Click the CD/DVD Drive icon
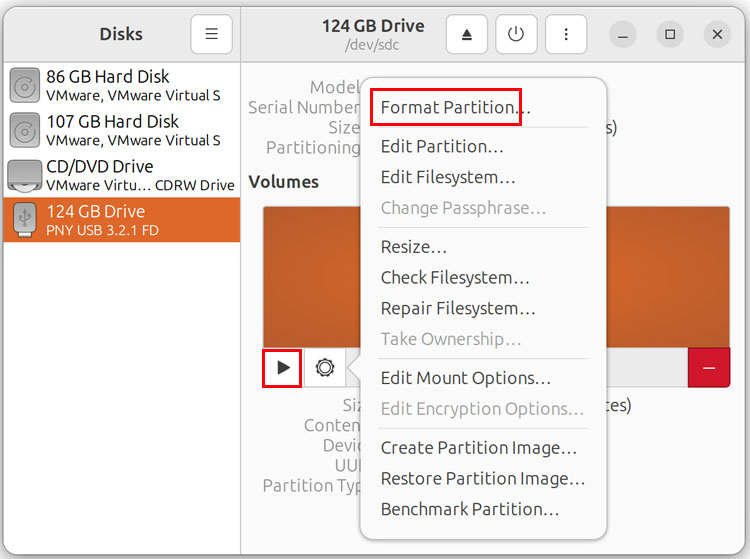750x559 pixels. point(24,175)
